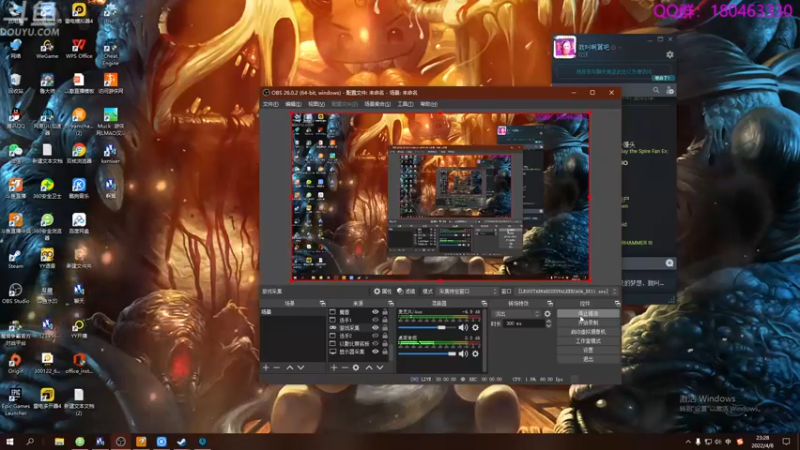Open the Windows Start menu

point(10,442)
